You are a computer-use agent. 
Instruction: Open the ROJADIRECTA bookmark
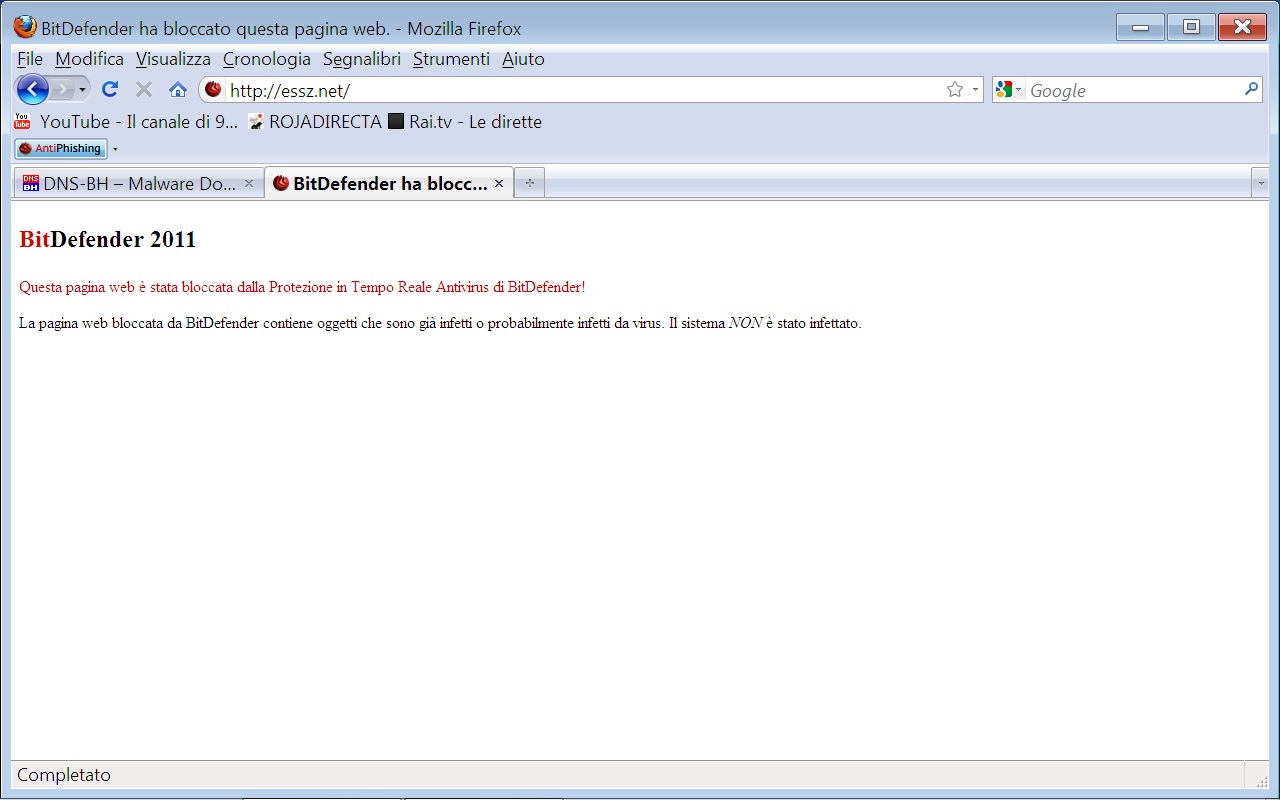pos(314,122)
